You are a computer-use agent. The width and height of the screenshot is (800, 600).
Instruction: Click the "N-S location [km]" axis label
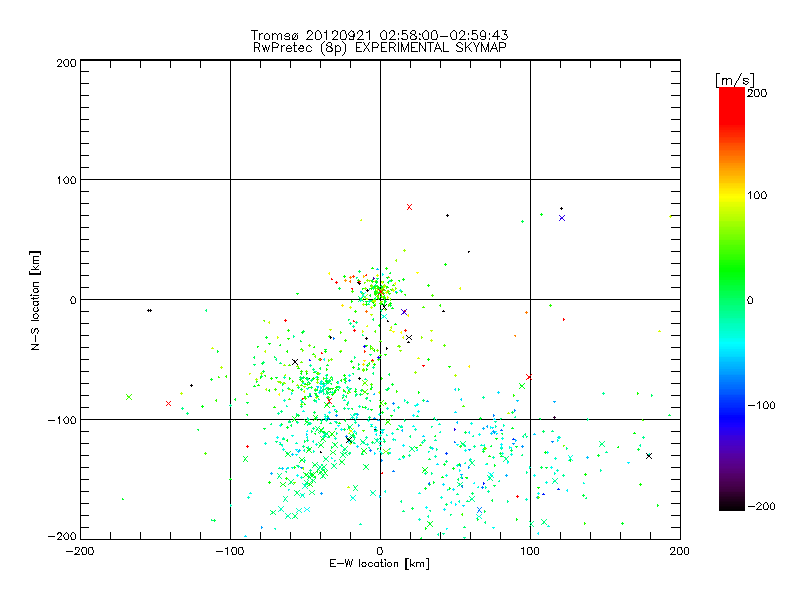(x=35, y=300)
